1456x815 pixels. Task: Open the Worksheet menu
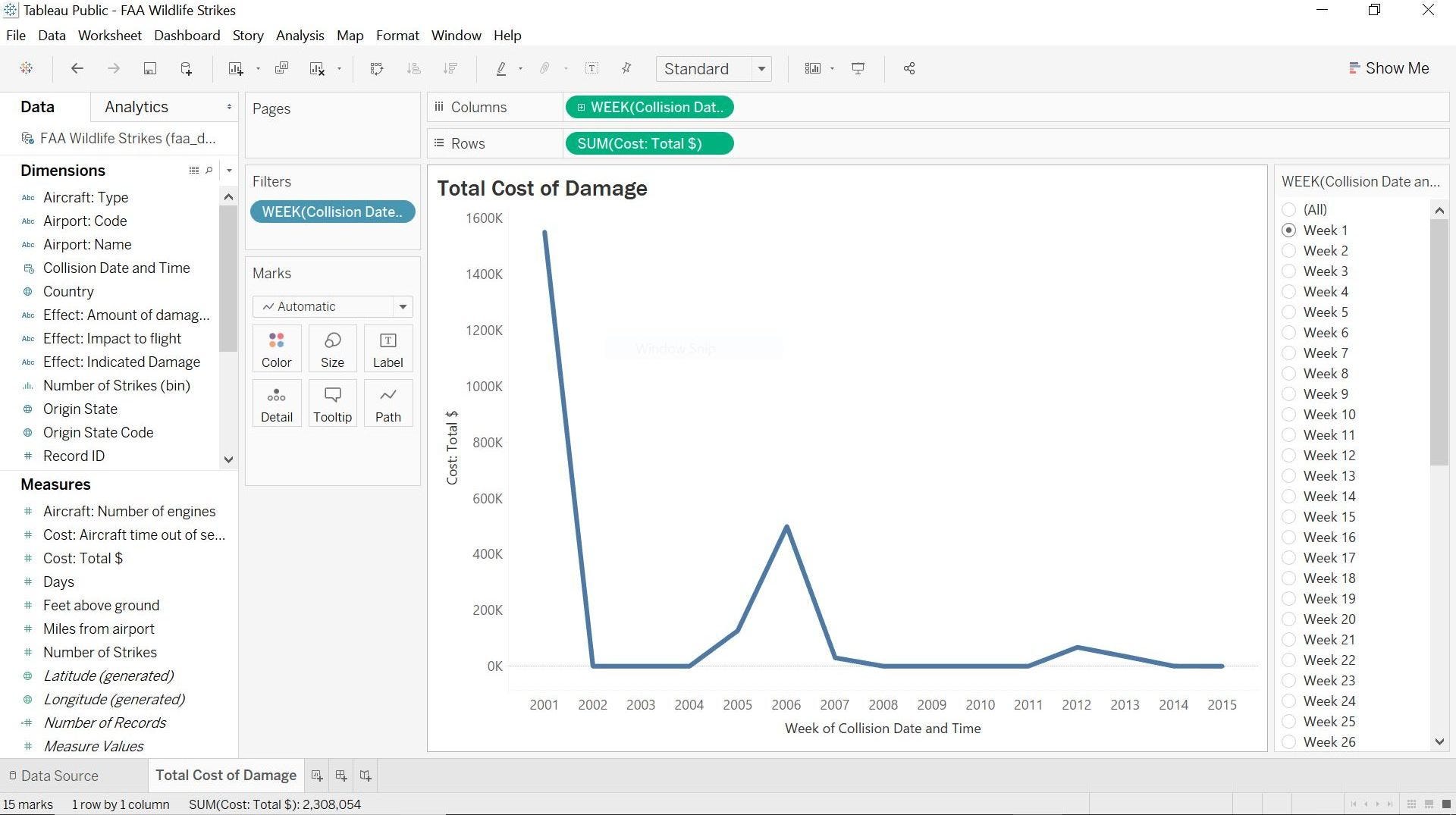point(110,35)
